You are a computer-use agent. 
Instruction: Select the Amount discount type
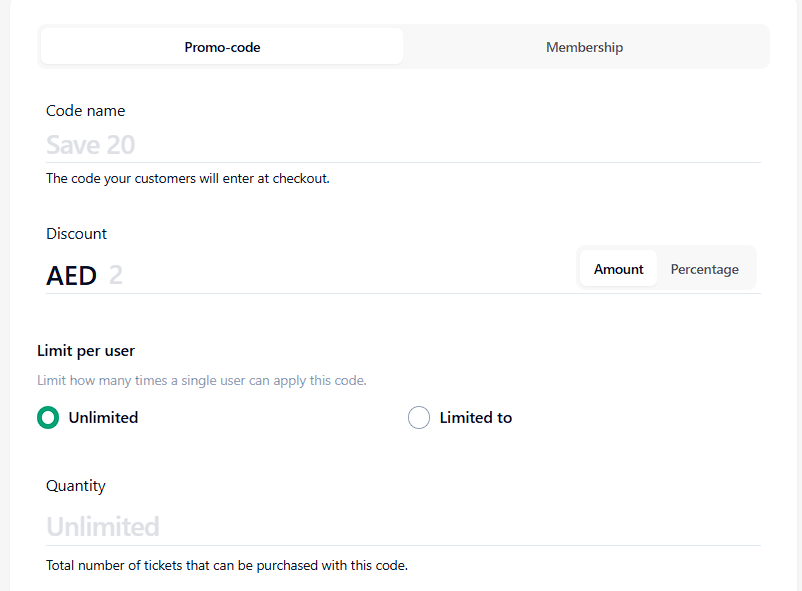pyautogui.click(x=618, y=269)
